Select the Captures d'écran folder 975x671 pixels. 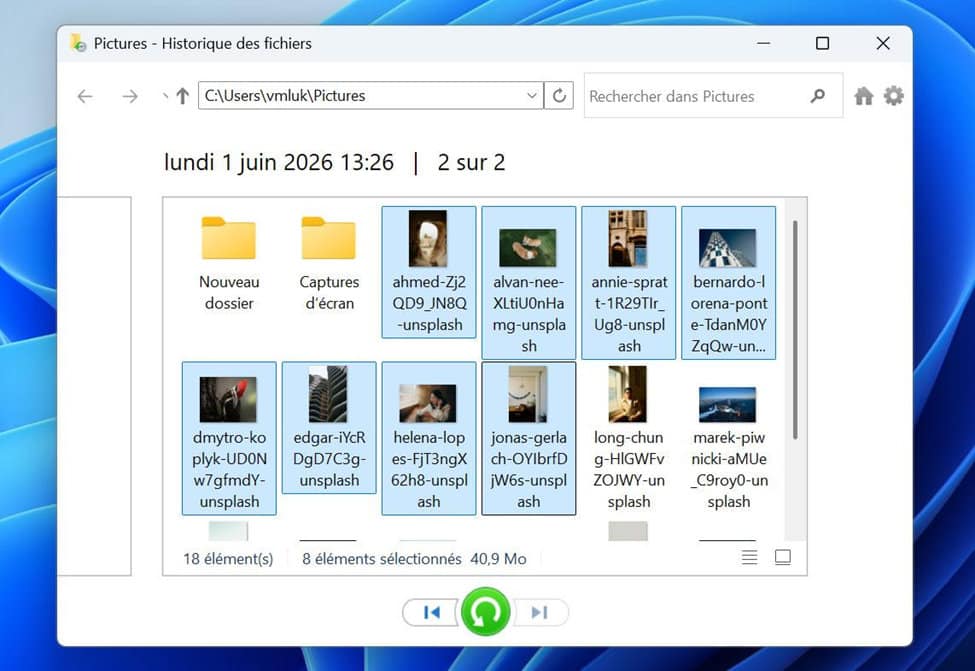tap(329, 264)
